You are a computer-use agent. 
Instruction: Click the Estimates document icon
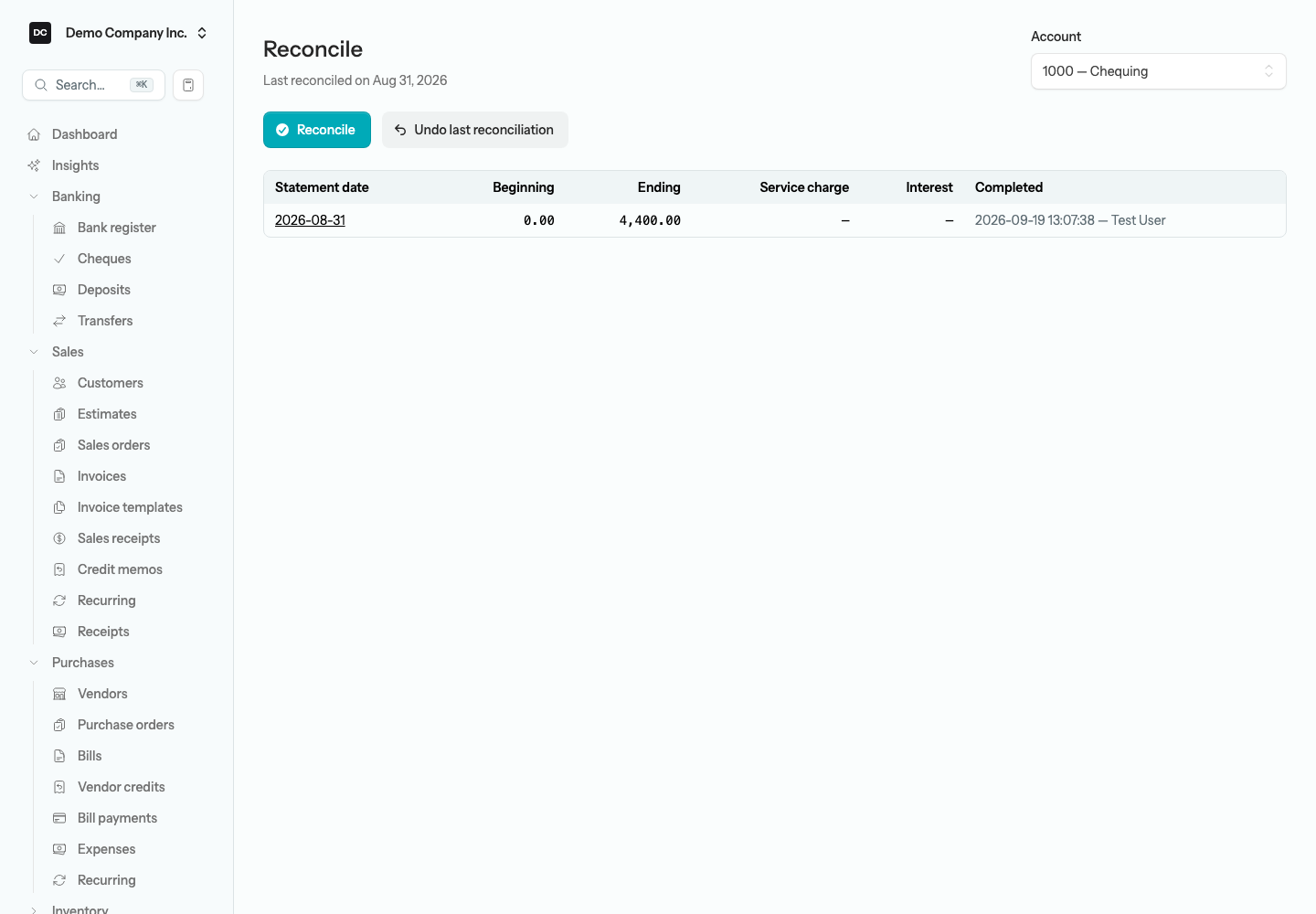tap(59, 414)
